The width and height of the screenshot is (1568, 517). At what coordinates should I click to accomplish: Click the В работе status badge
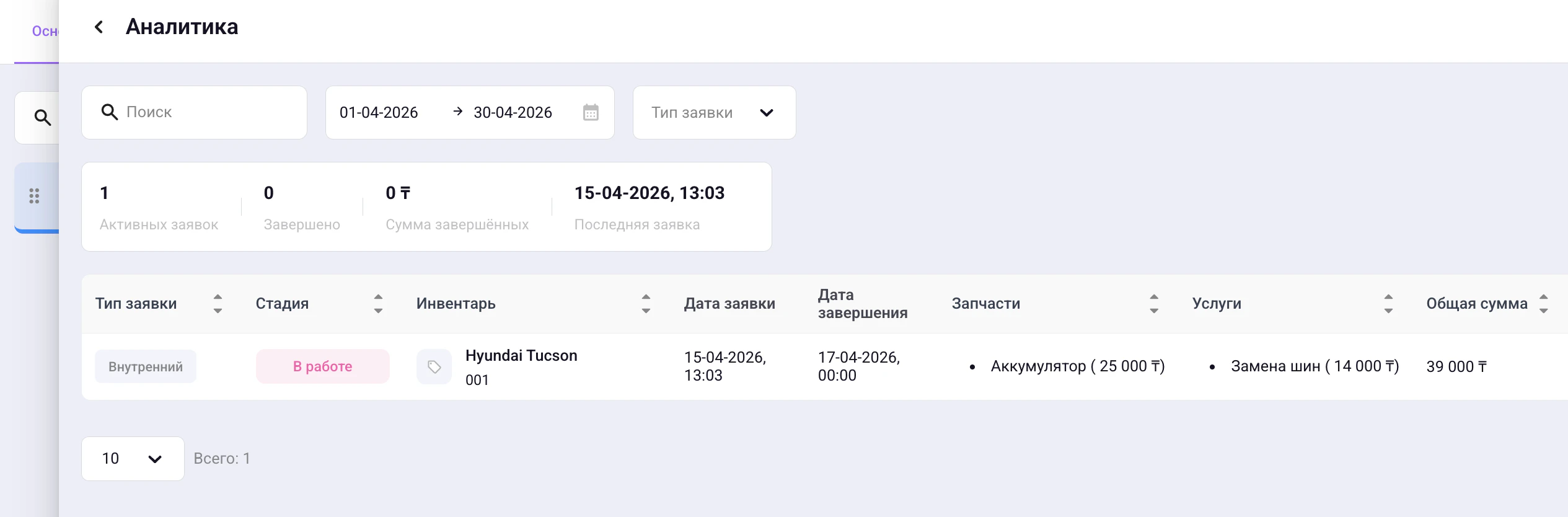click(x=322, y=367)
